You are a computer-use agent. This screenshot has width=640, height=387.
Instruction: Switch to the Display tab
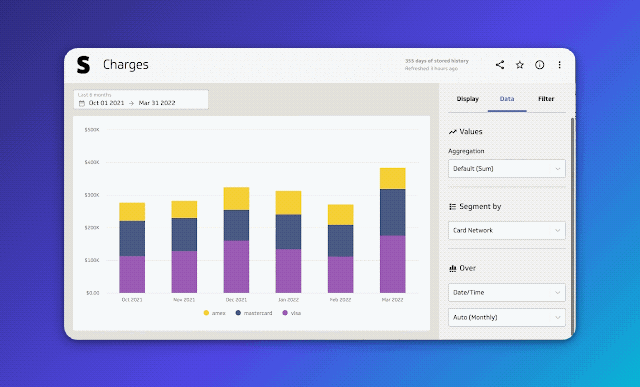[467, 99]
